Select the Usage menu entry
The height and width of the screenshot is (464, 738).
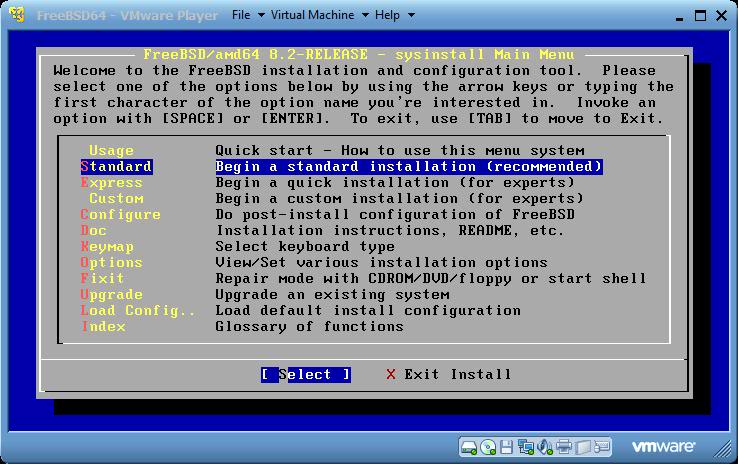pyautogui.click(x=112, y=151)
